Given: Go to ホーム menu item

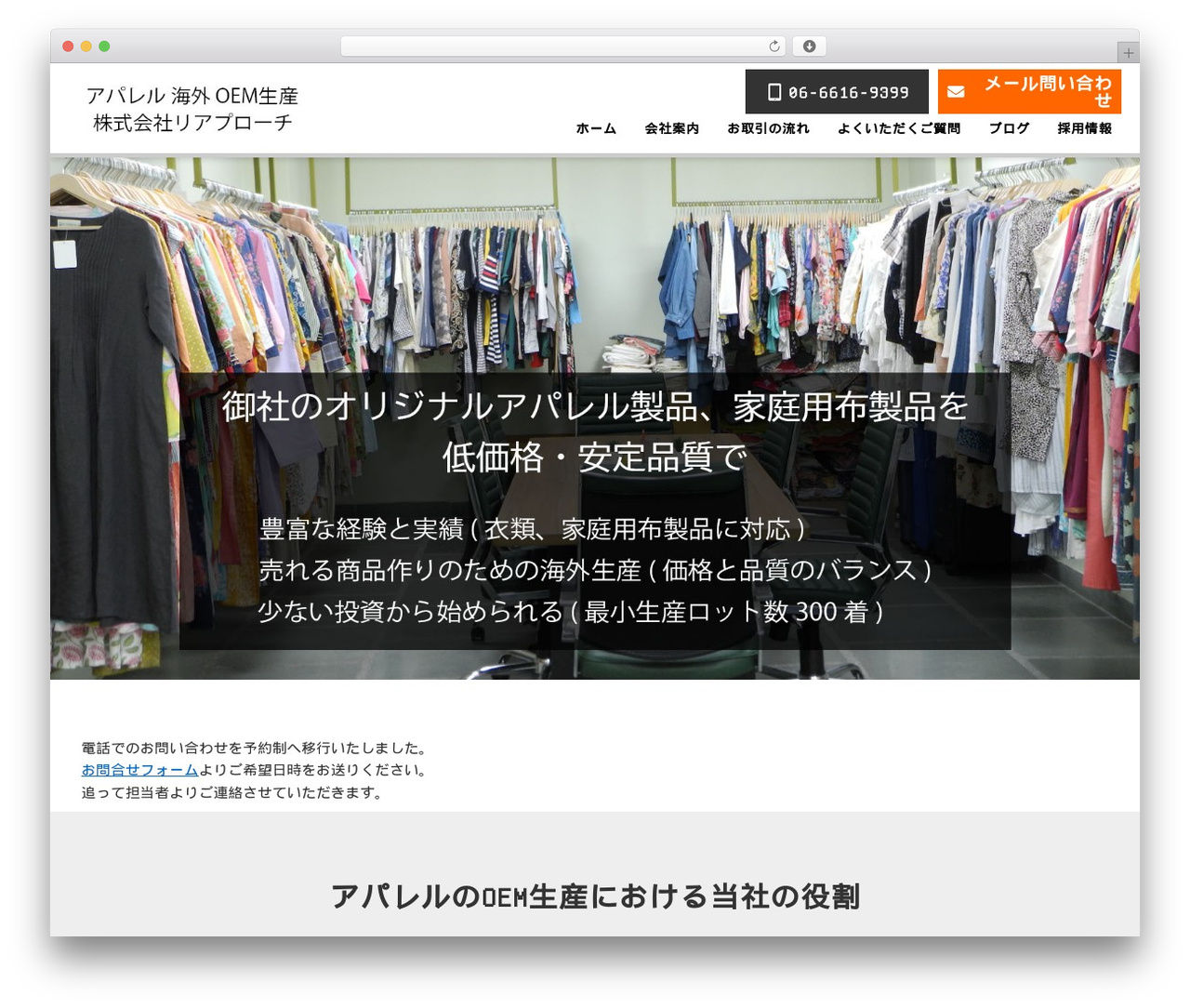Looking at the screenshot, I should coord(596,128).
